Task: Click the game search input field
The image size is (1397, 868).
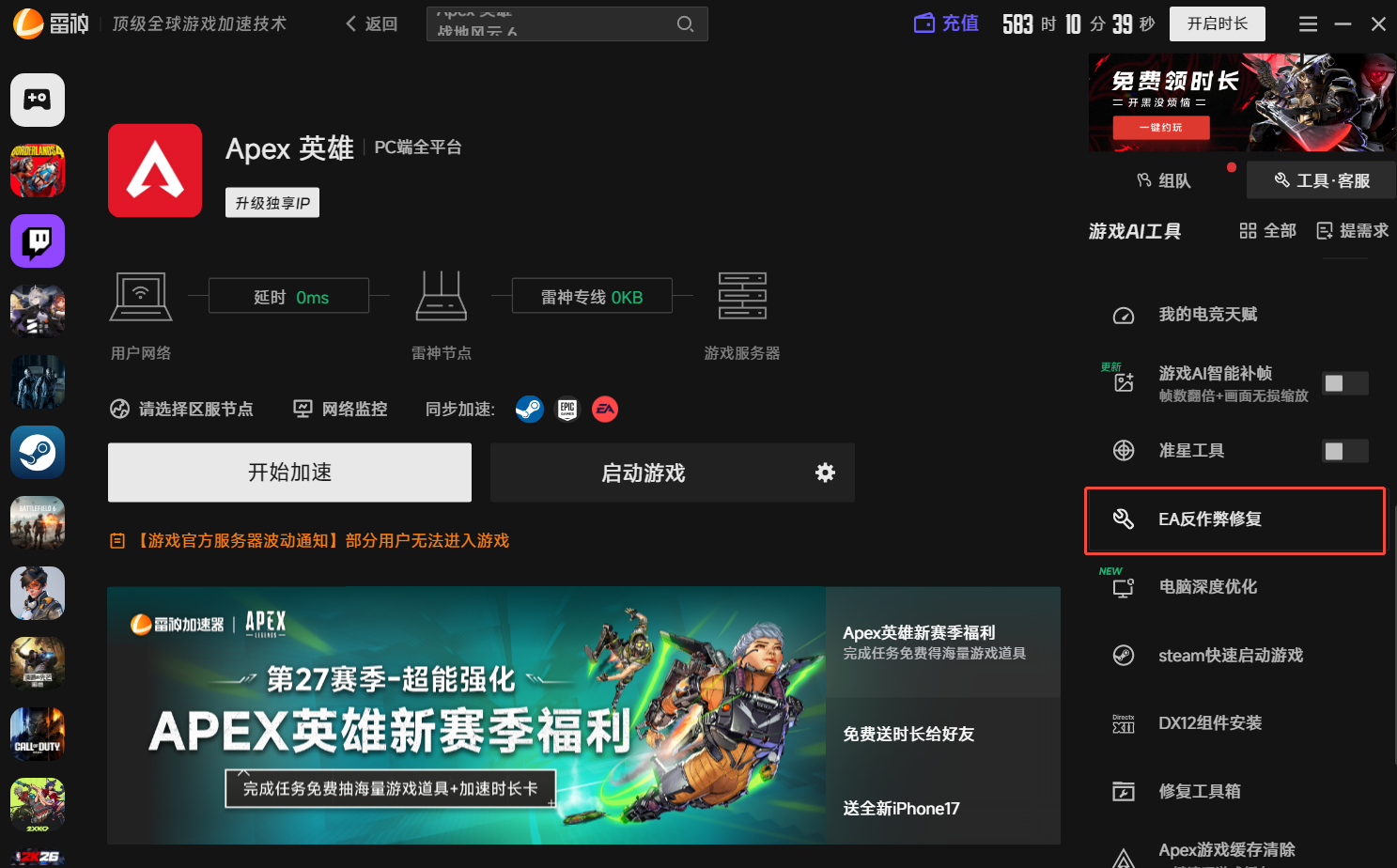Action: pyautogui.click(x=550, y=24)
